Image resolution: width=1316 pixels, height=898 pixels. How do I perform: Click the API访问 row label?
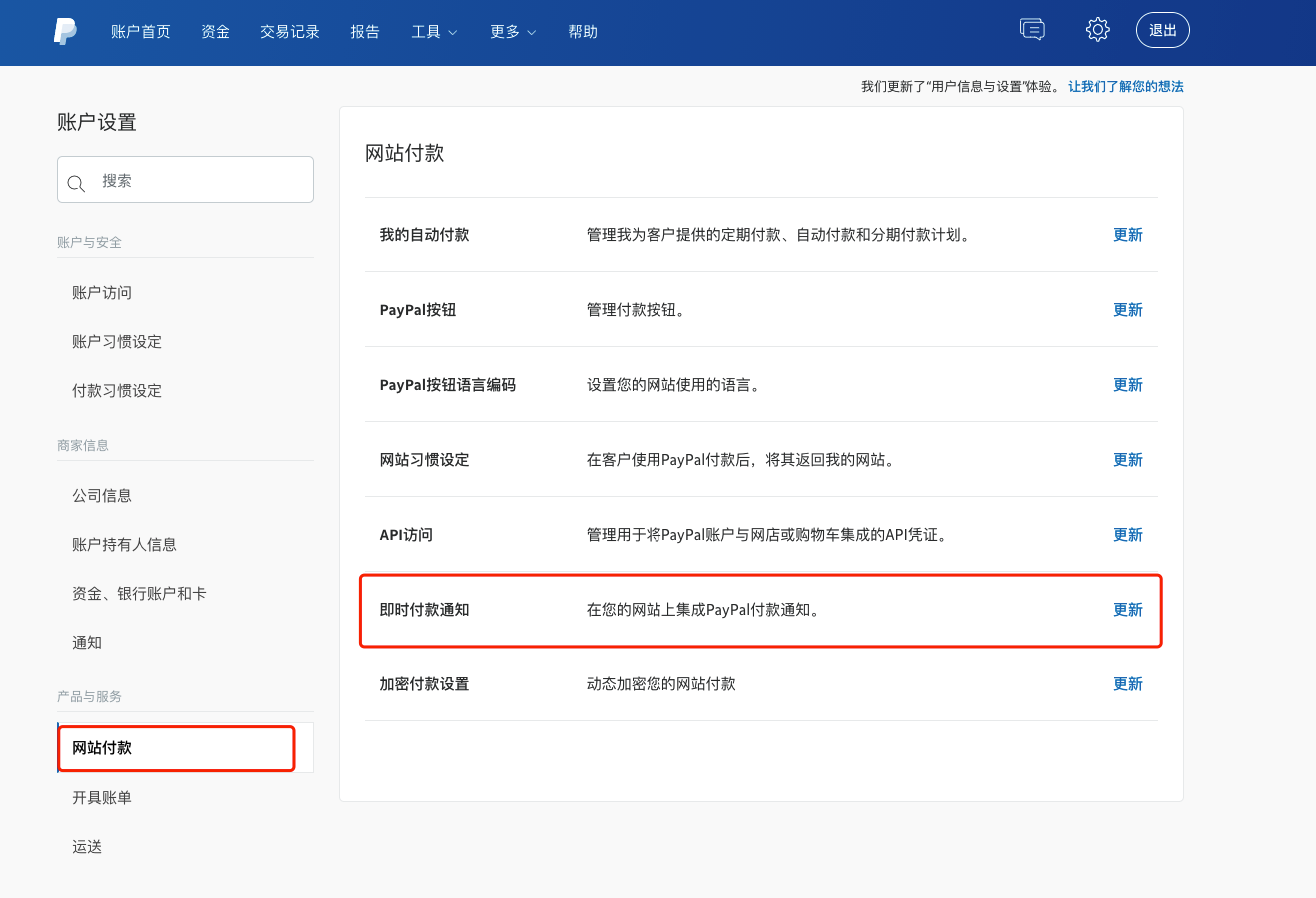point(406,535)
